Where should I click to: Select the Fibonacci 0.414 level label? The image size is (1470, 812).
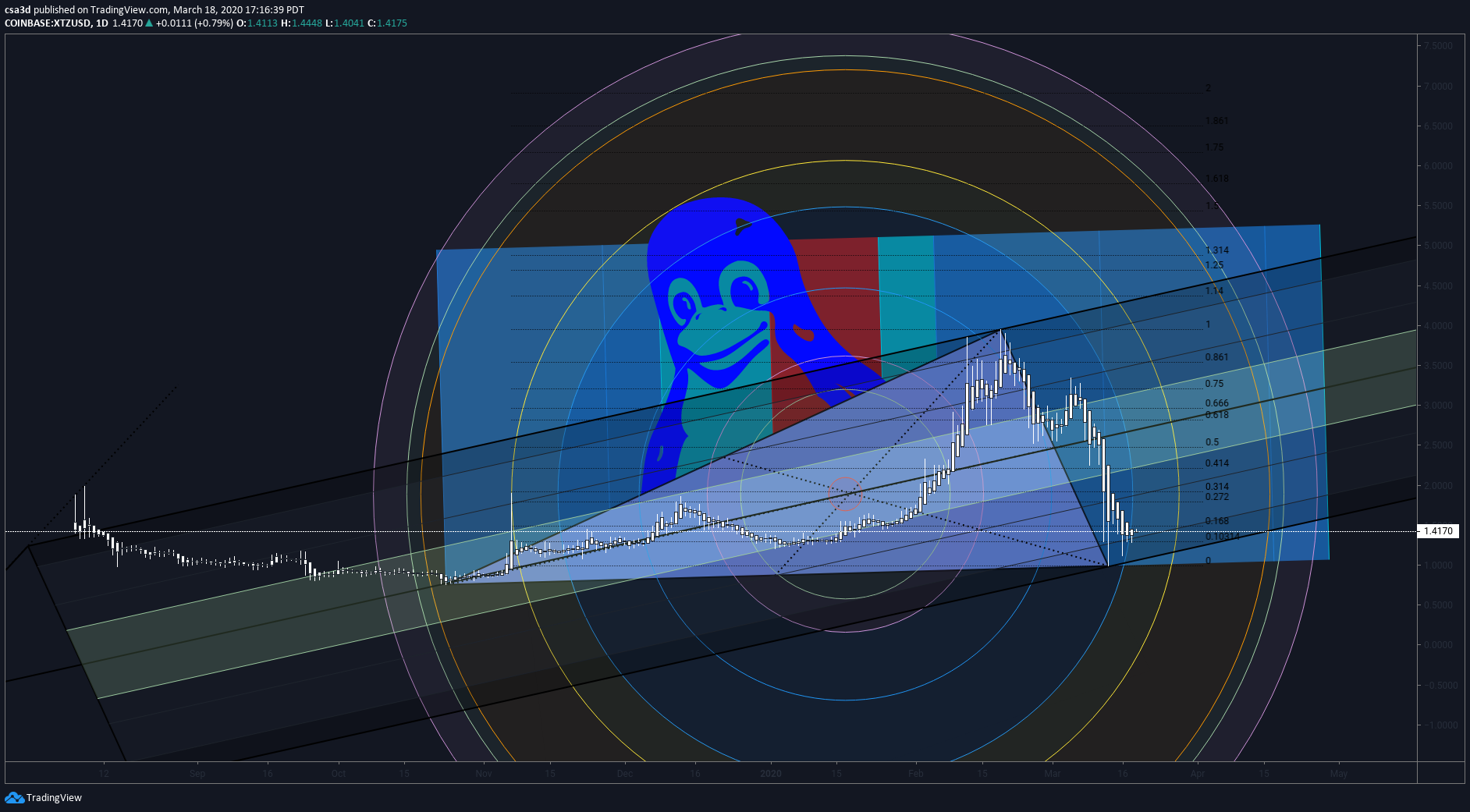[1216, 463]
